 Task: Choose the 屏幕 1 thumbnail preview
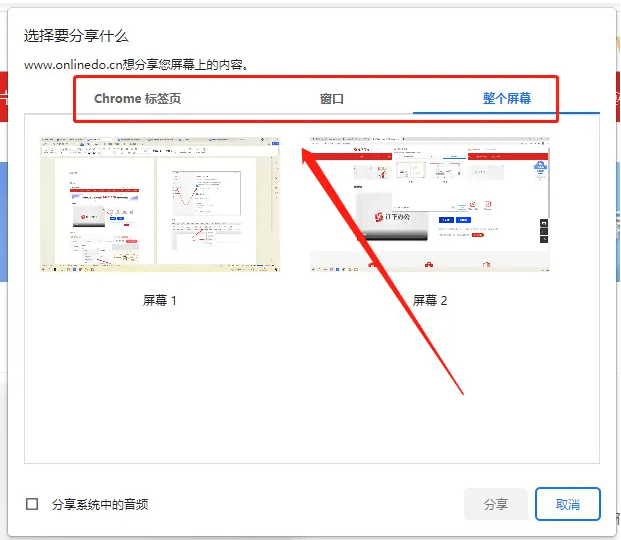pos(160,204)
